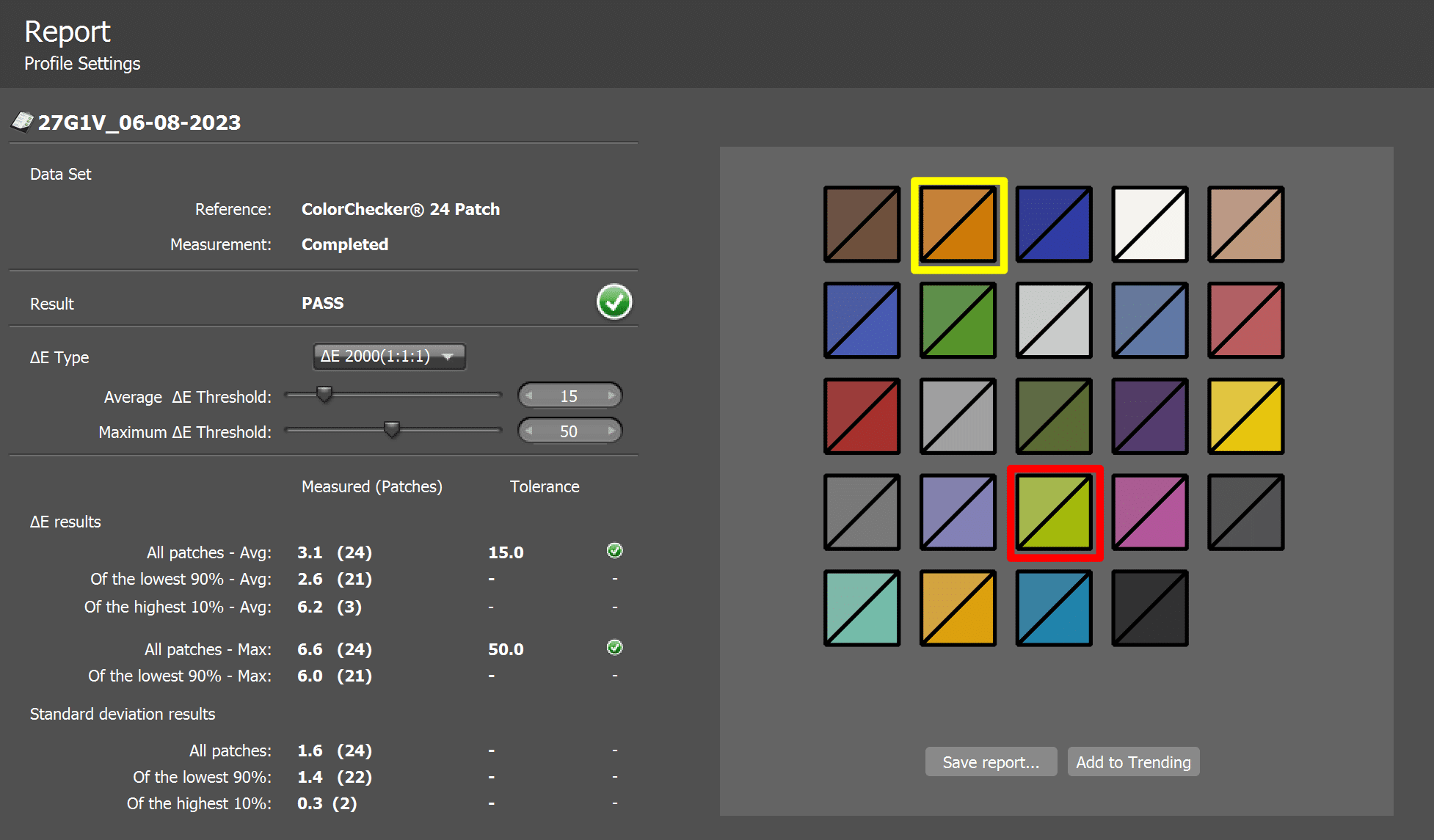Click the All patches Avg tolerance checkmark
The image size is (1434, 840).
614,551
